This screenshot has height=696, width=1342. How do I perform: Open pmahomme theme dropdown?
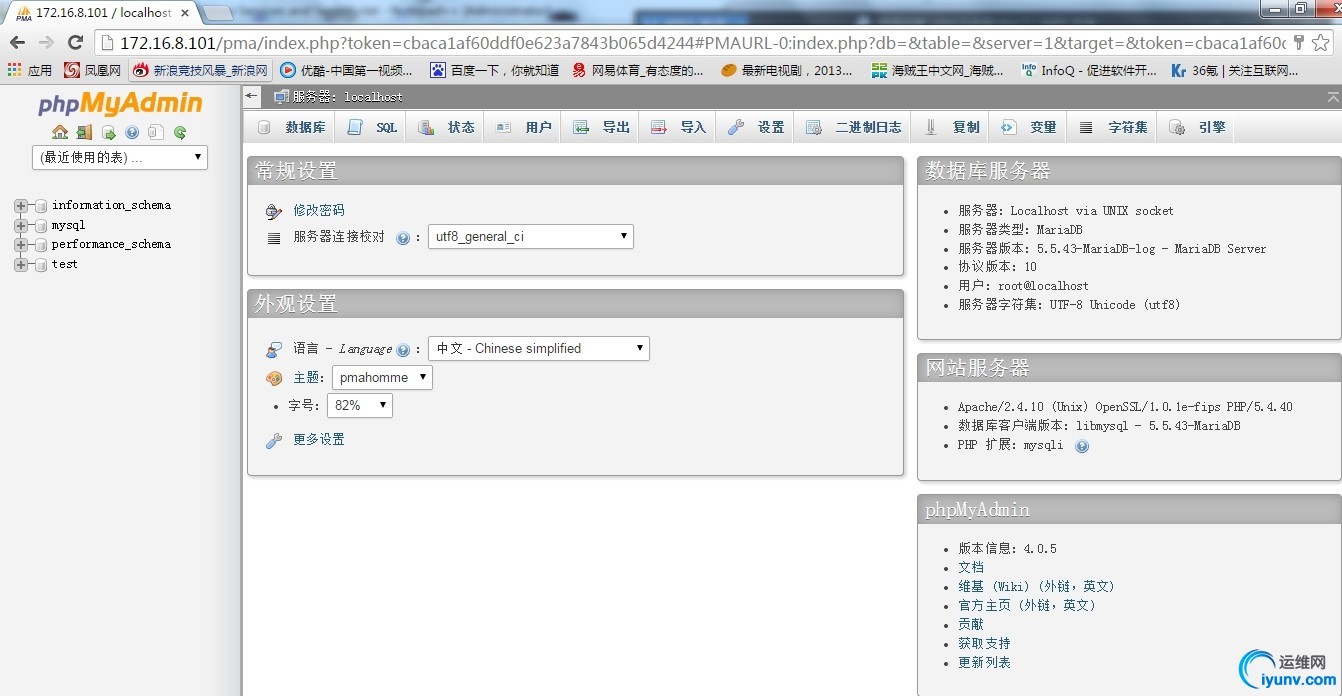pos(382,377)
